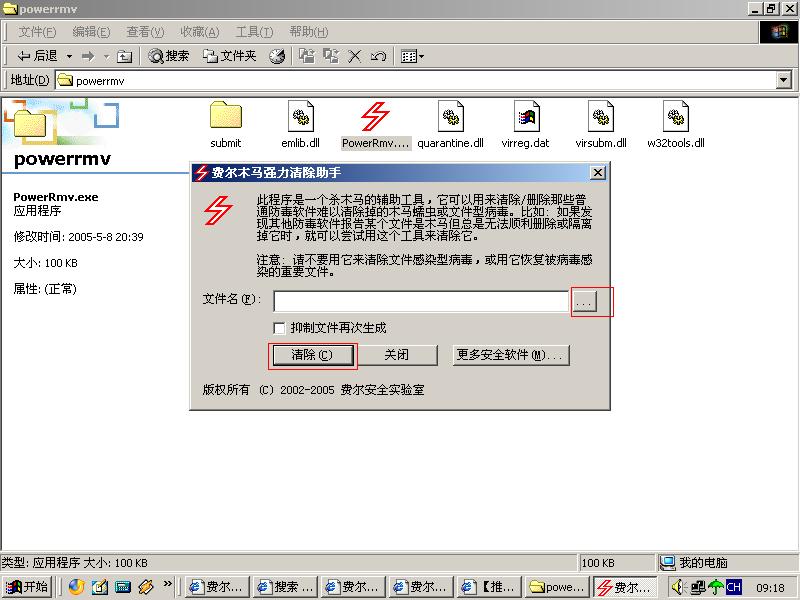Viewport: 800px width, 600px height.
Task: Select the PowerRmv.exe file icon
Action: point(376,116)
